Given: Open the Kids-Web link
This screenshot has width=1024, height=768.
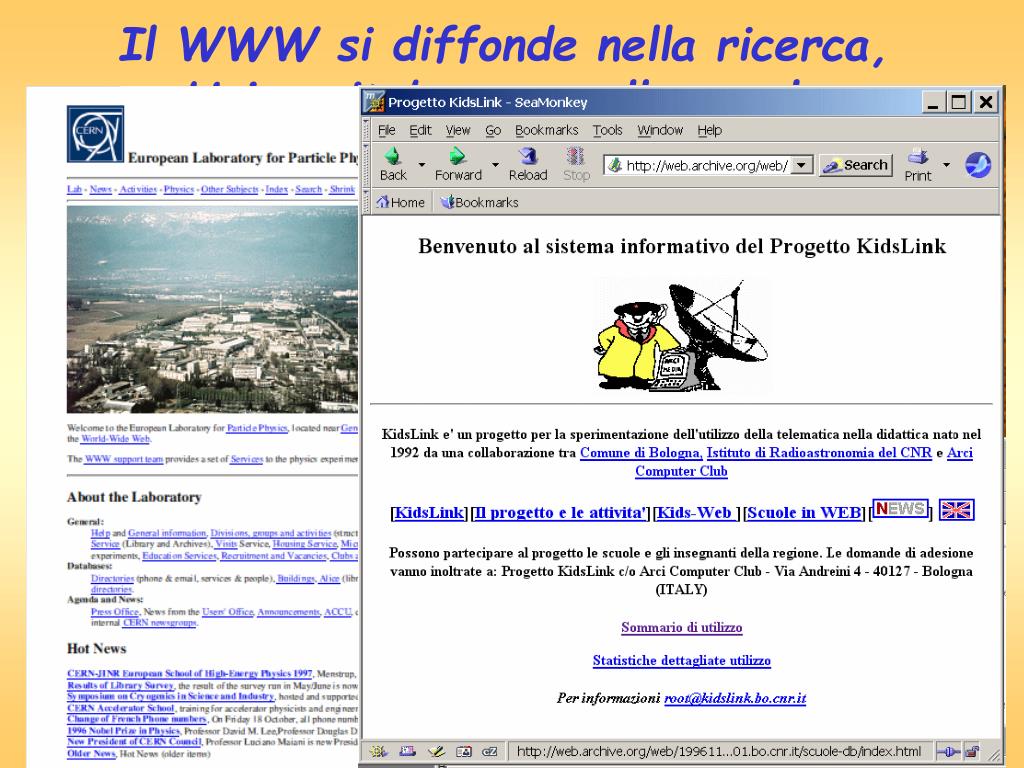Looking at the screenshot, I should coord(694,513).
